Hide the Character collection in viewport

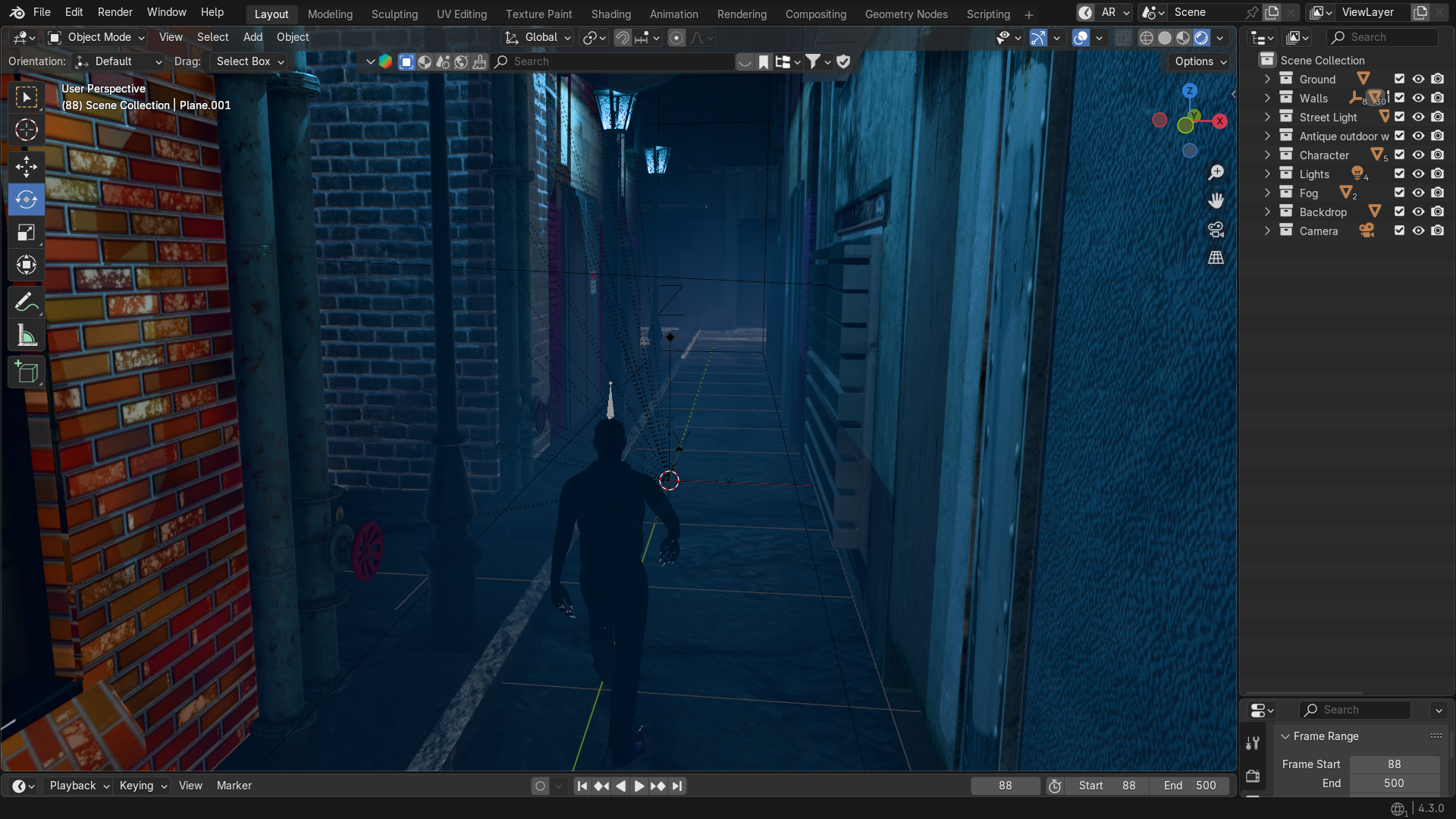(1418, 155)
